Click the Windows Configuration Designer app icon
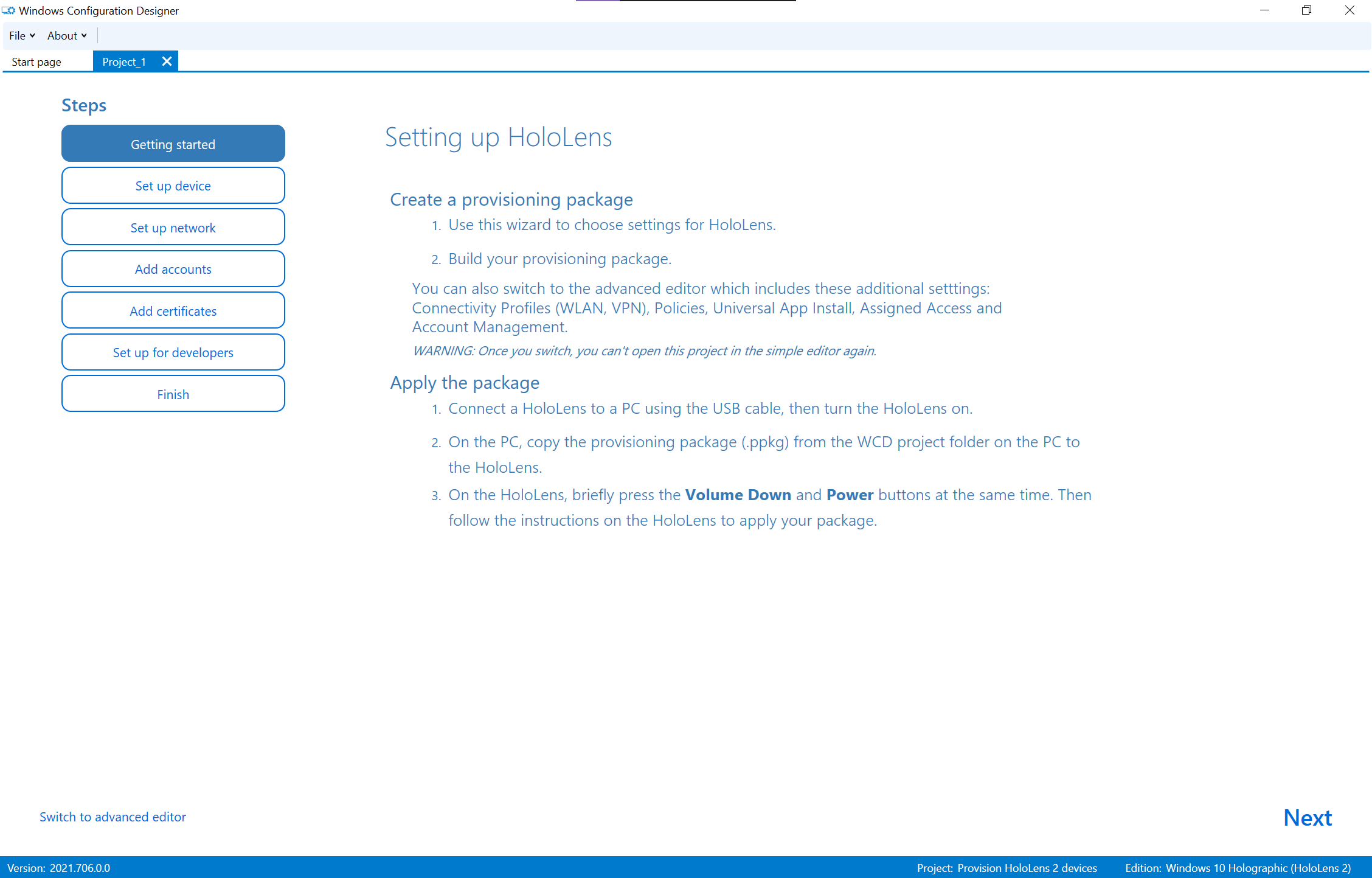Viewport: 1372px width, 878px height. coord(8,10)
